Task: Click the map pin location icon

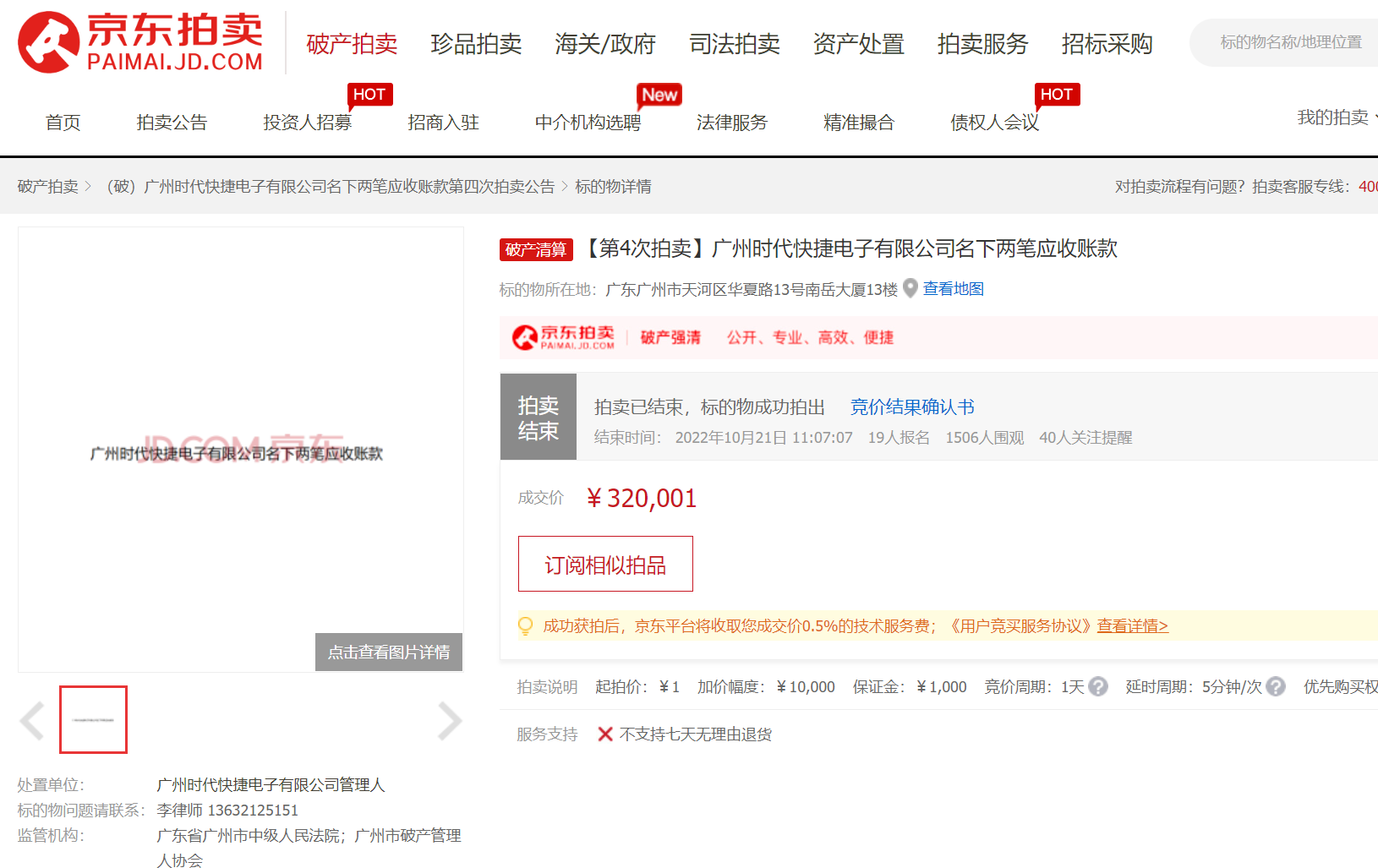Action: pyautogui.click(x=910, y=289)
